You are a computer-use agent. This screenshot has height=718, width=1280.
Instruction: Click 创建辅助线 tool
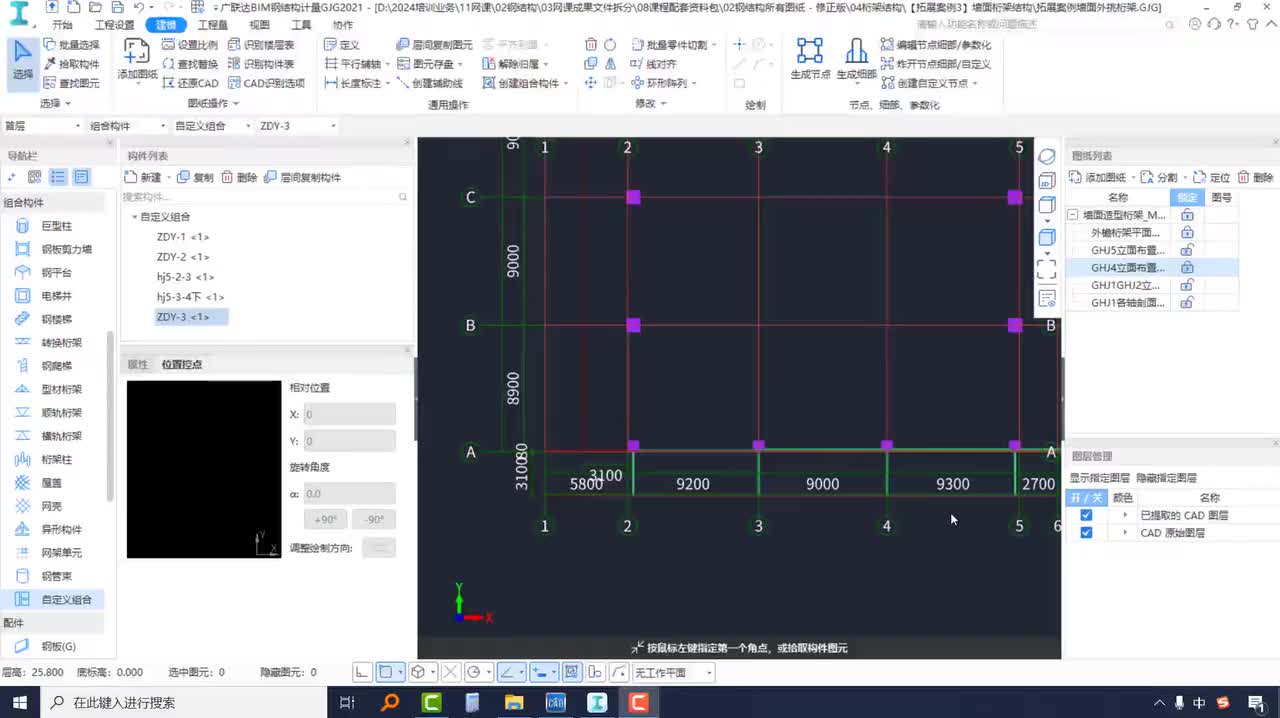coord(428,83)
